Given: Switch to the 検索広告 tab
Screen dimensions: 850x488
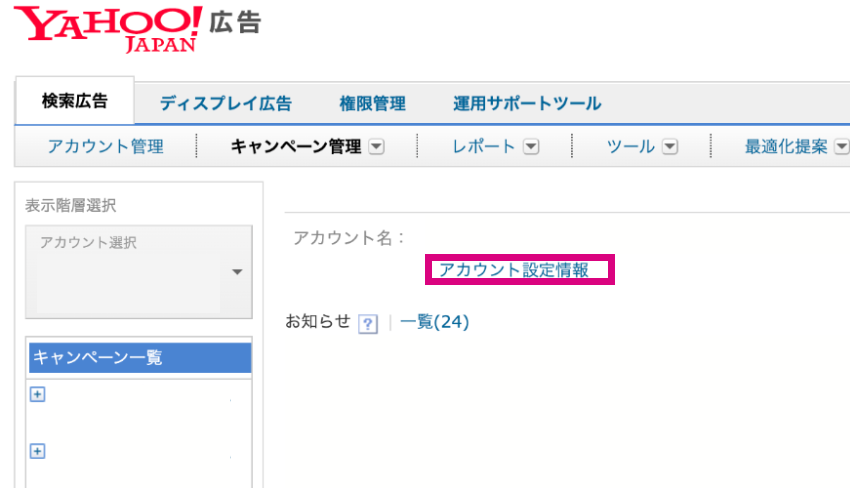Looking at the screenshot, I should coord(75,101).
